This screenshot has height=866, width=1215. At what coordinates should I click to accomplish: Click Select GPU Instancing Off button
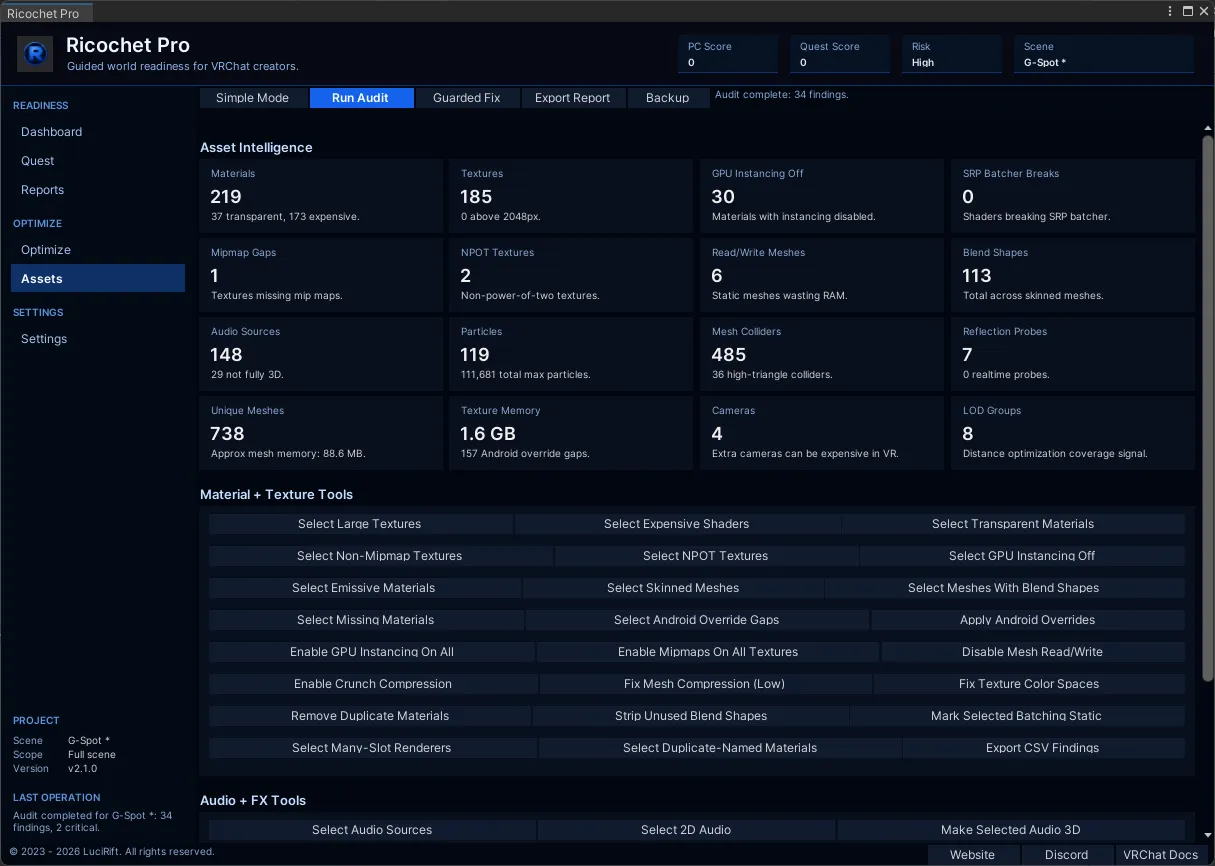point(1022,556)
